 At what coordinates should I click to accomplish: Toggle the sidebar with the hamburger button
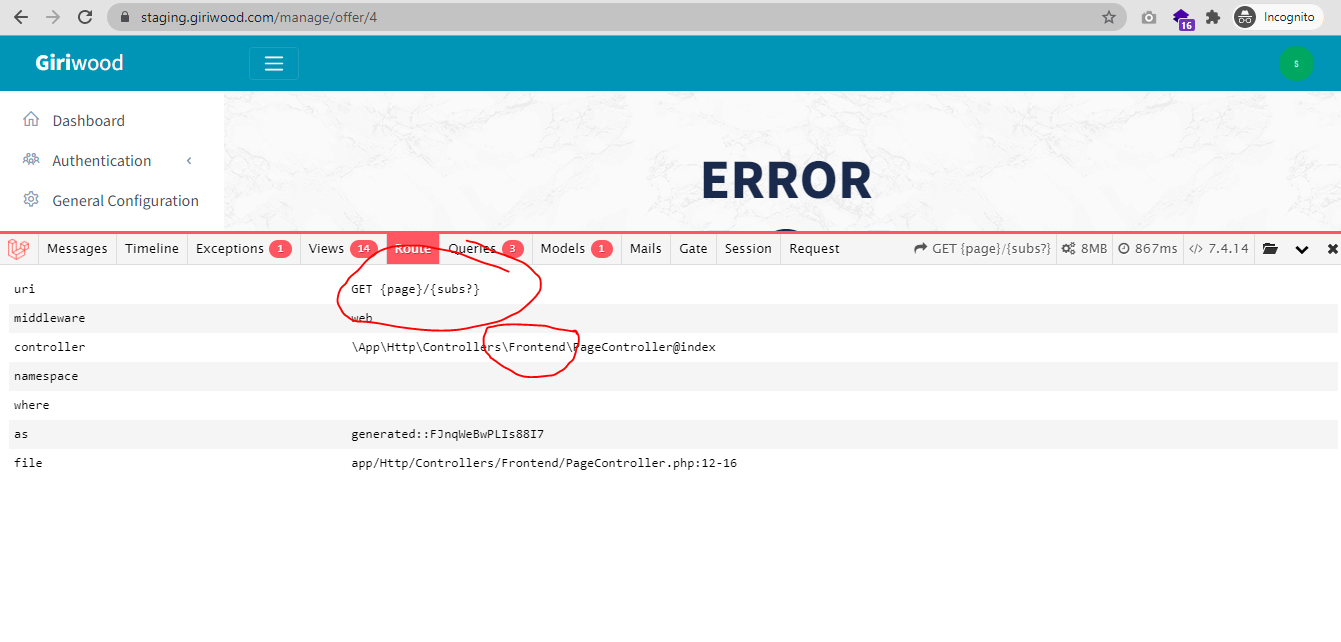pyautogui.click(x=273, y=62)
